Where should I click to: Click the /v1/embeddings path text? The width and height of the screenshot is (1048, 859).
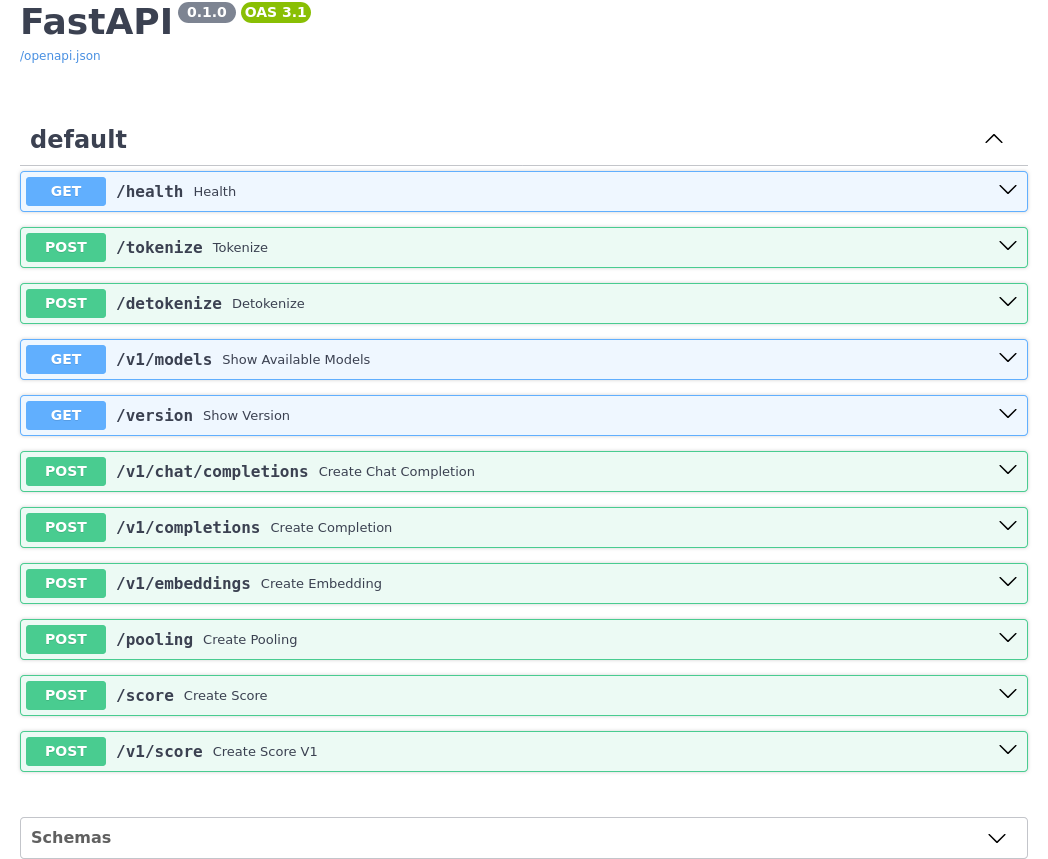click(x=183, y=584)
